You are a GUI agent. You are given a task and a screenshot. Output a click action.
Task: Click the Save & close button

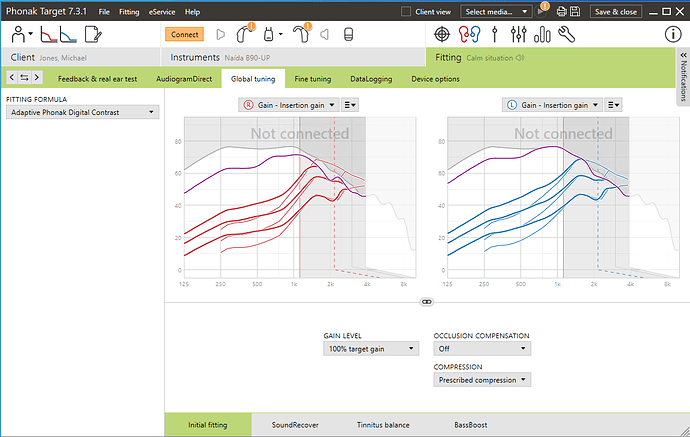pyautogui.click(x=615, y=12)
